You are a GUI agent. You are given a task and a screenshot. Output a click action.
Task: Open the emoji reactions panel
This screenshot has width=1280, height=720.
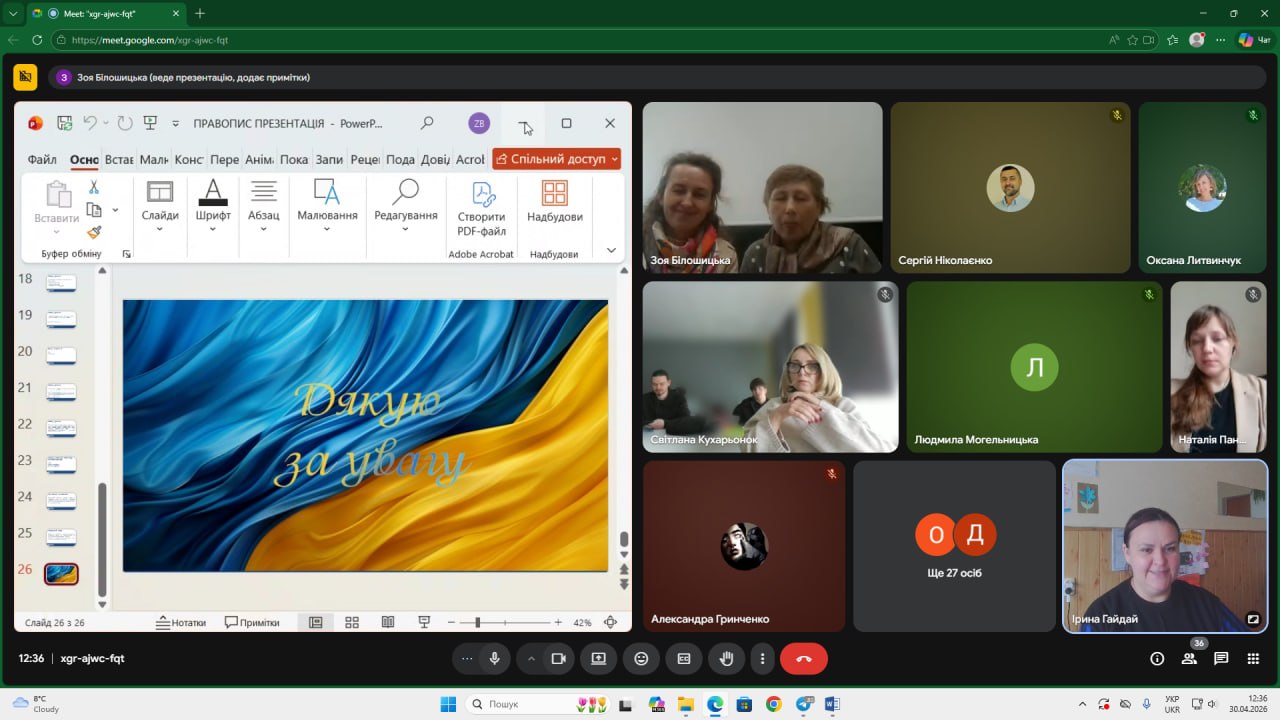coord(641,659)
